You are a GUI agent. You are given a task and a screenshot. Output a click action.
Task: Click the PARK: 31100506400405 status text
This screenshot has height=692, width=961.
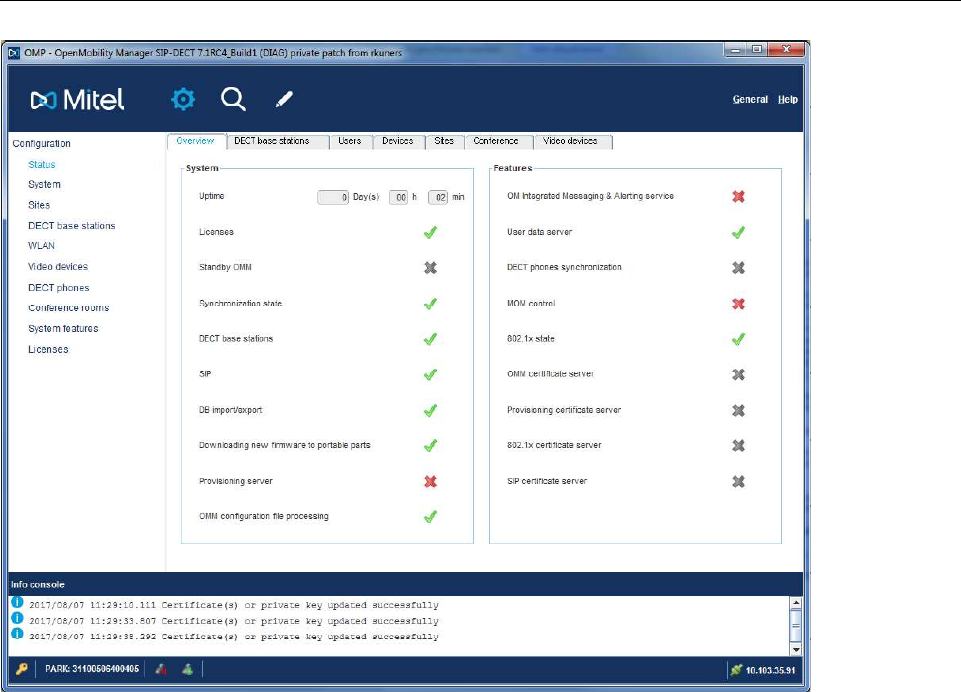92,669
